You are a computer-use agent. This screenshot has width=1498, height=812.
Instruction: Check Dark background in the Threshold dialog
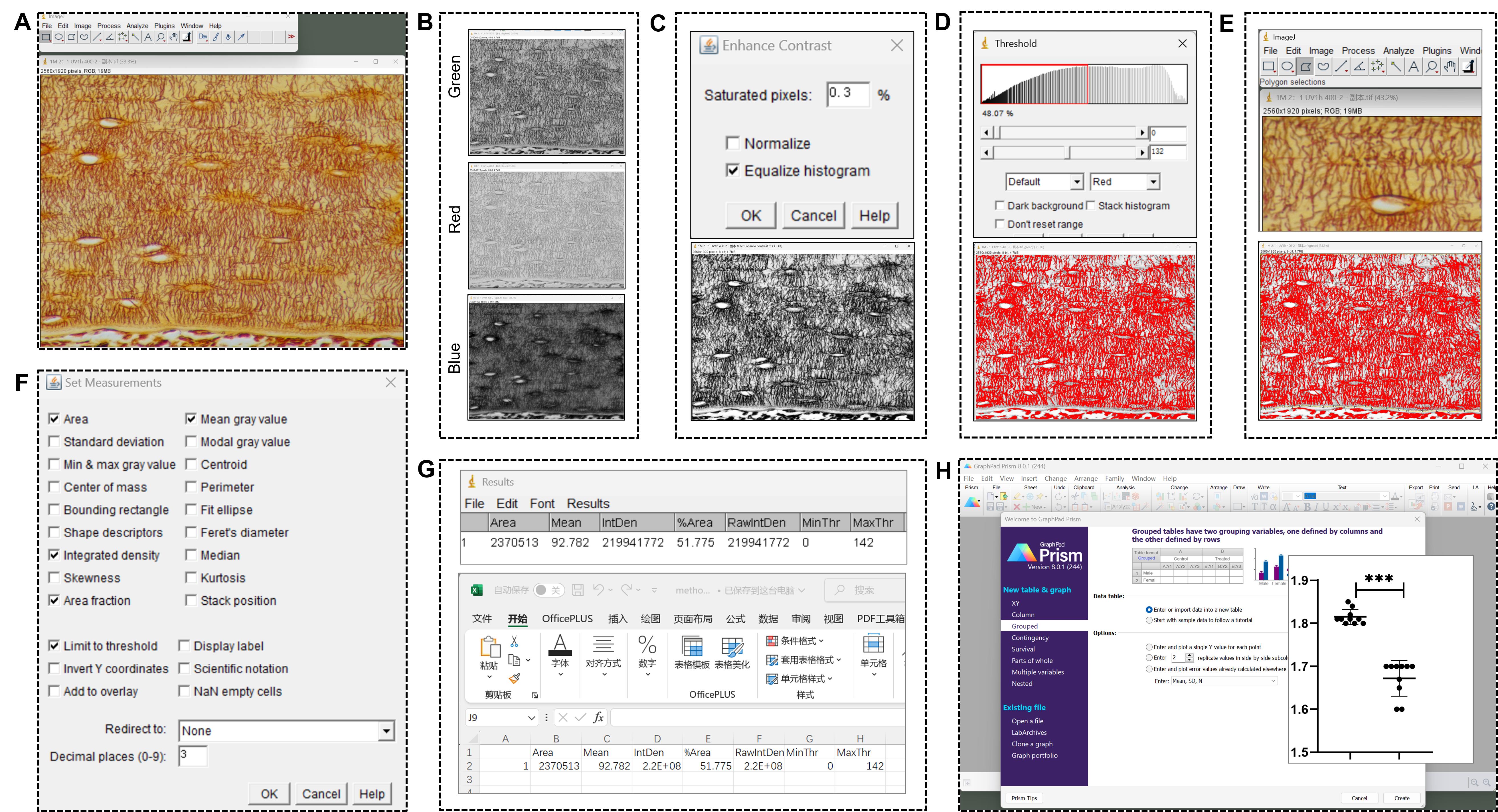(x=1000, y=205)
